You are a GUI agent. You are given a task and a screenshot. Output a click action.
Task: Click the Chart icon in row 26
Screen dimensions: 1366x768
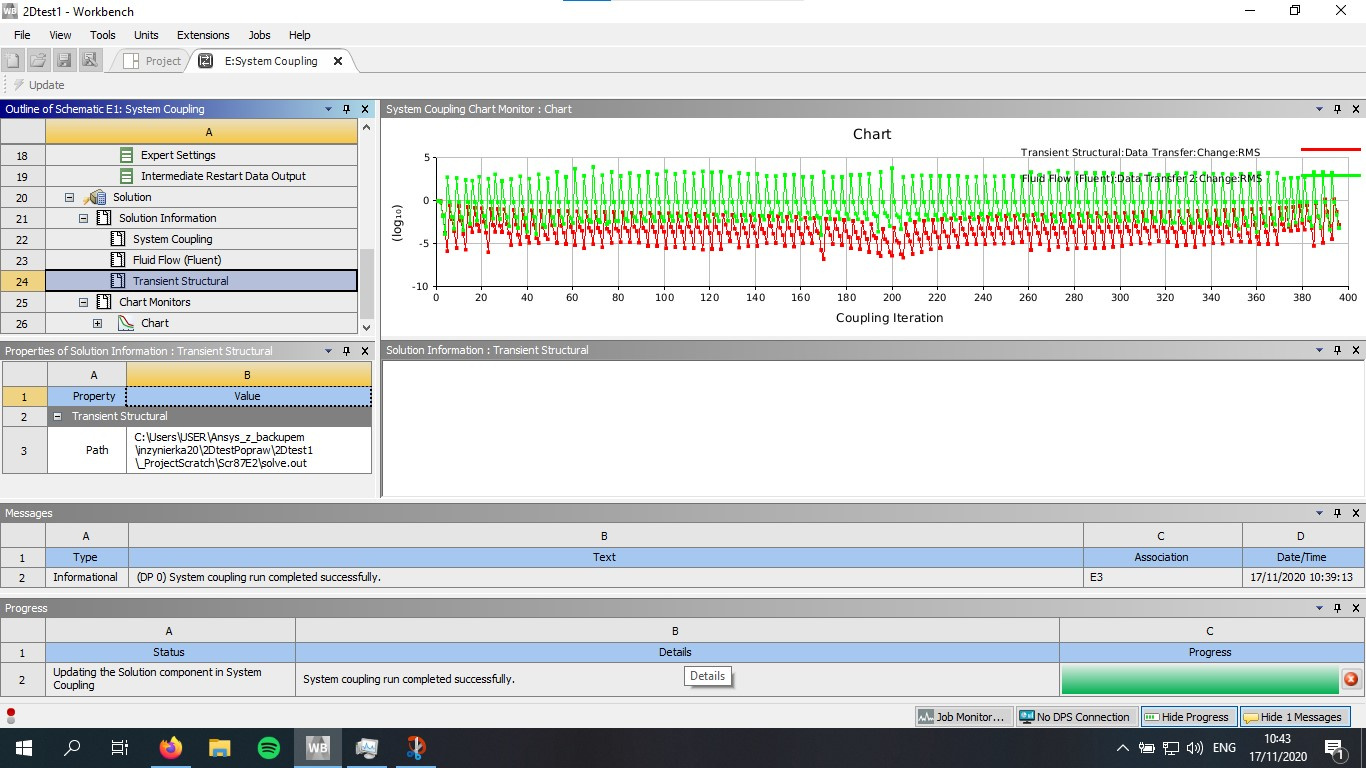tap(126, 323)
